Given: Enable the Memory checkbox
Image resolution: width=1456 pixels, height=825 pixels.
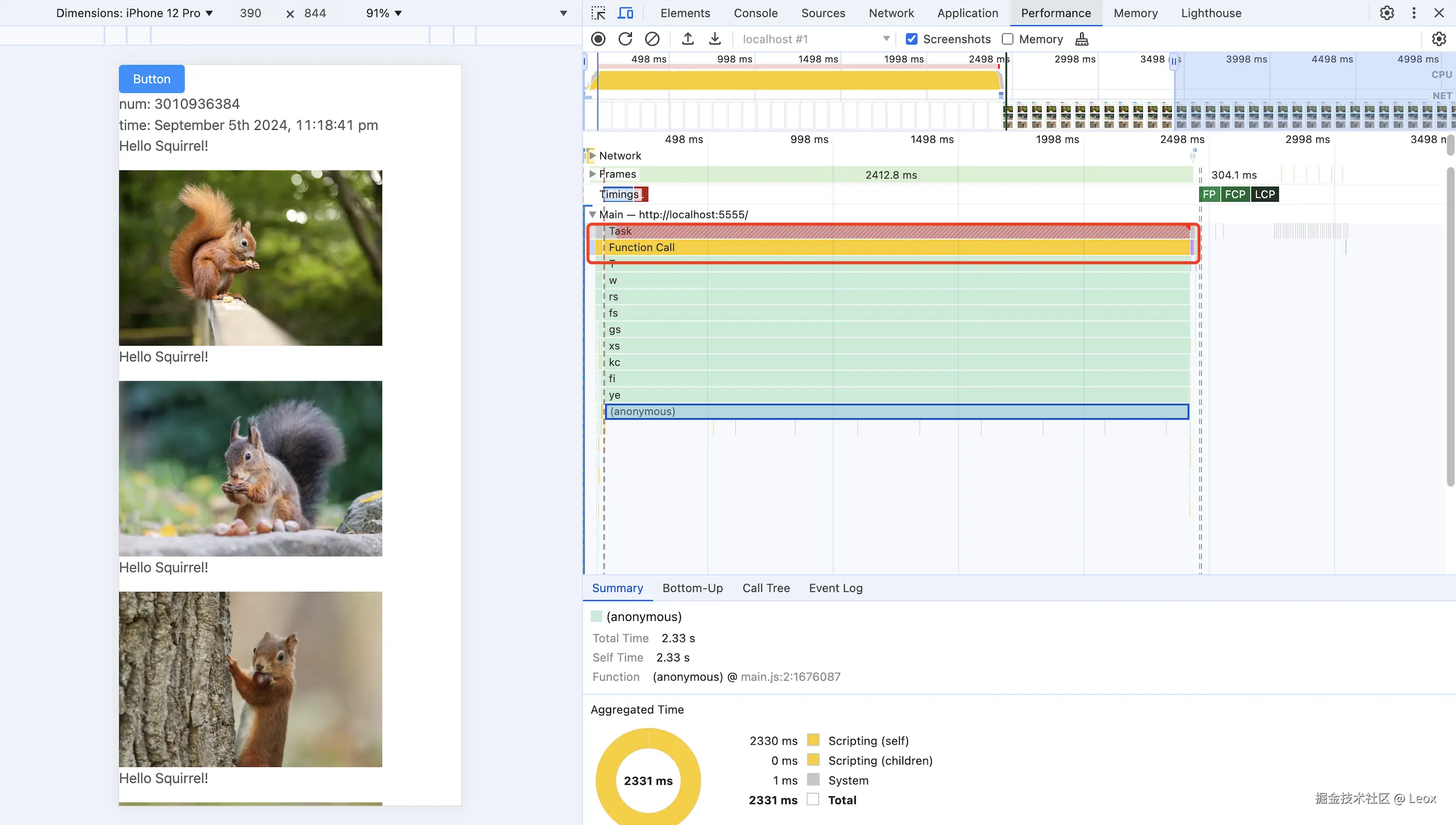Looking at the screenshot, I should tap(1008, 39).
